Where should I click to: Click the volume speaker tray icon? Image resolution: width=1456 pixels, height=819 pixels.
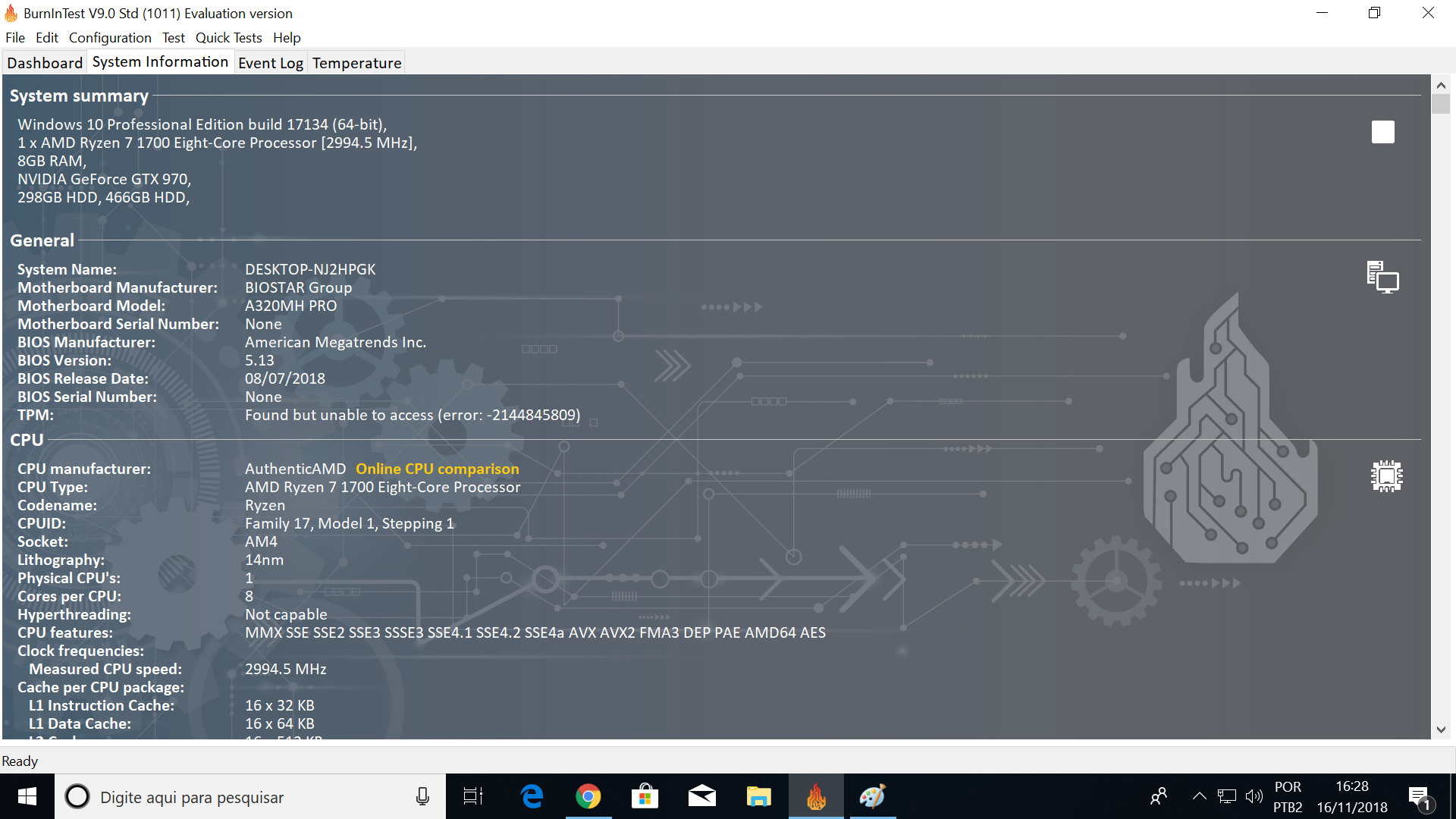(x=1254, y=796)
